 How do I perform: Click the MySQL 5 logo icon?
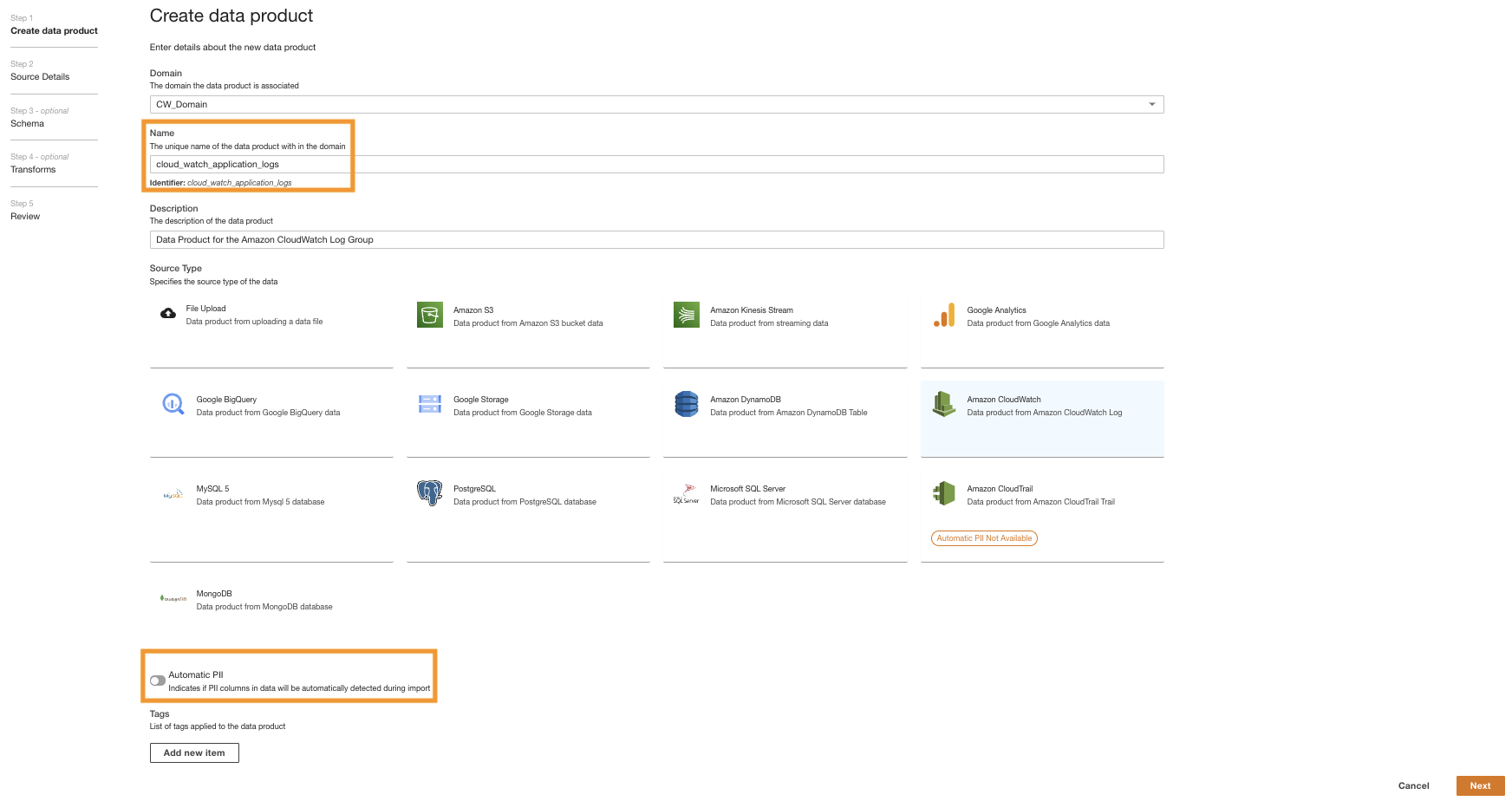pyautogui.click(x=173, y=494)
